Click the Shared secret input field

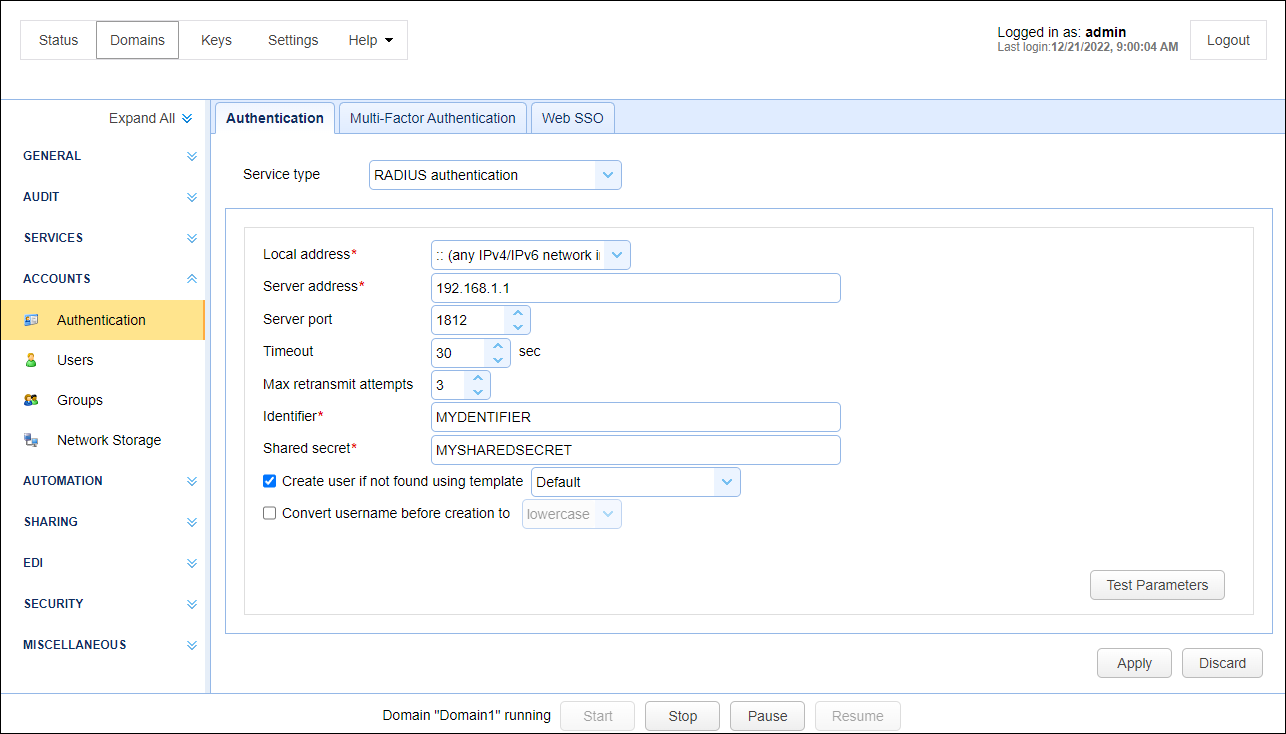tap(635, 450)
